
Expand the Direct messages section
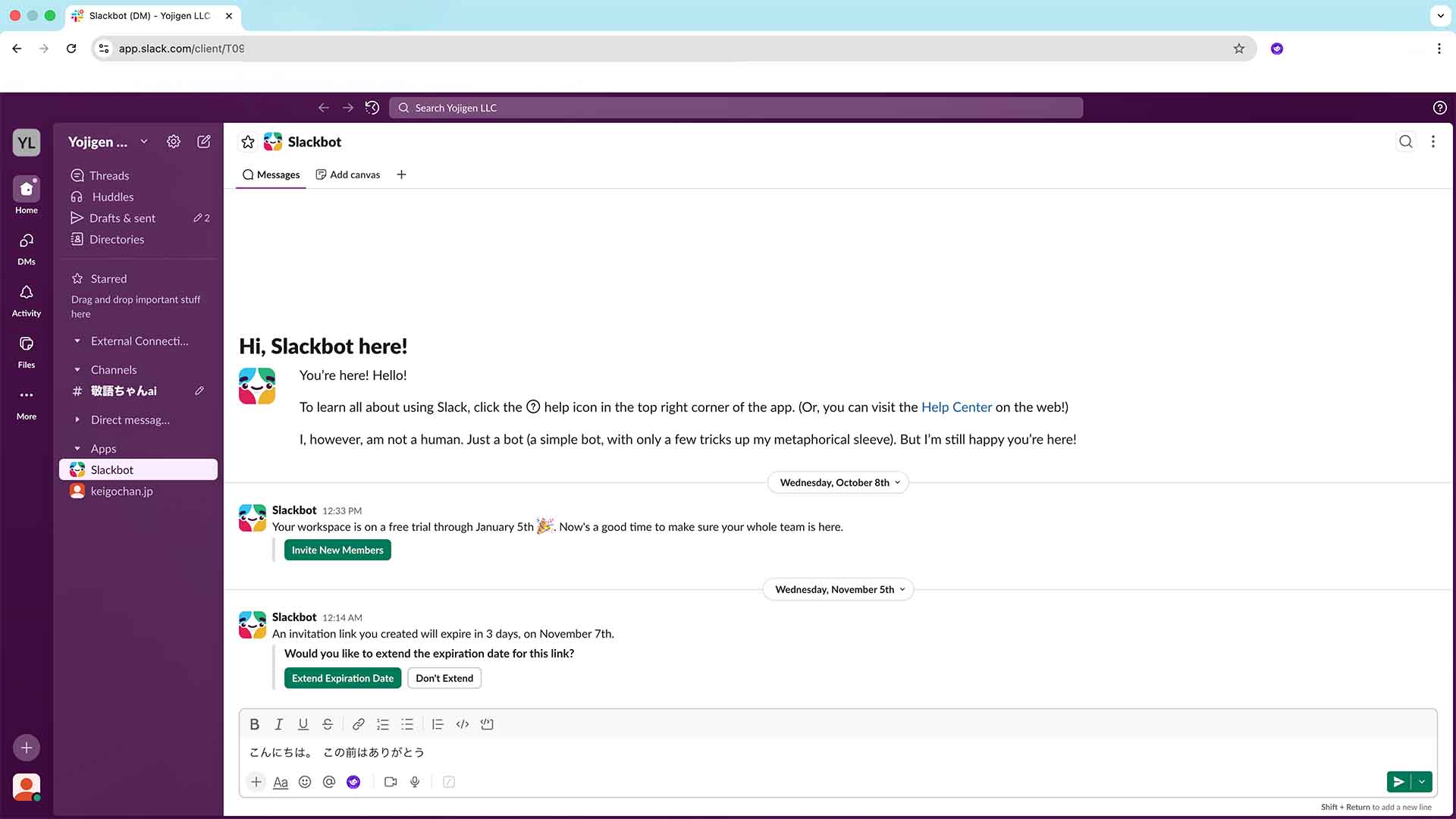(77, 420)
